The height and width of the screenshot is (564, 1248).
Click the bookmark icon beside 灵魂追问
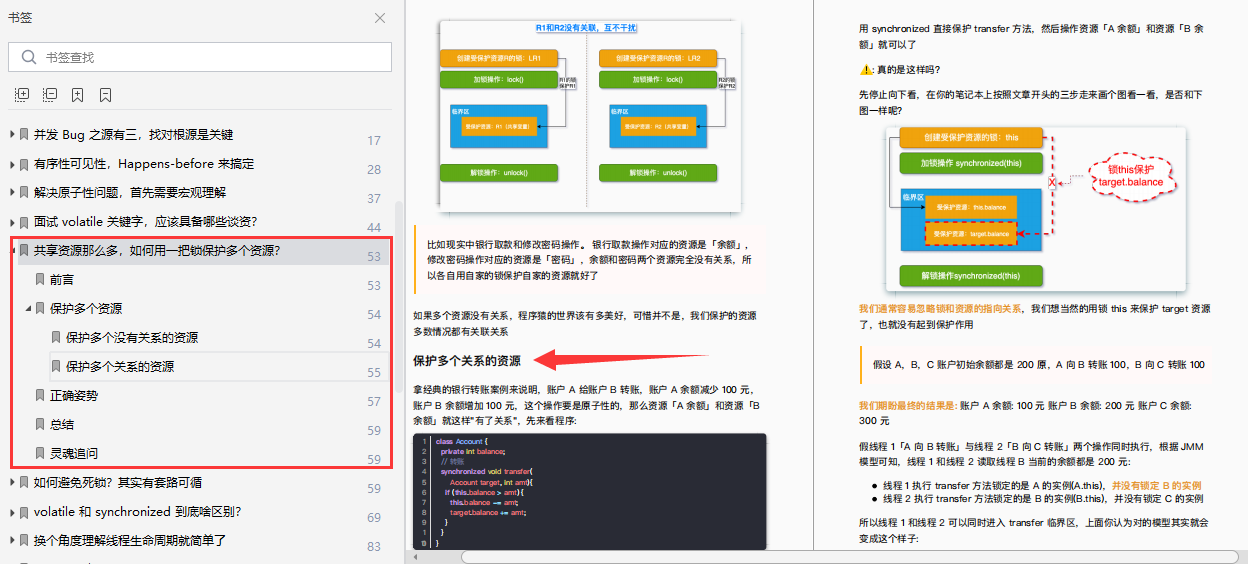pyautogui.click(x=40, y=453)
